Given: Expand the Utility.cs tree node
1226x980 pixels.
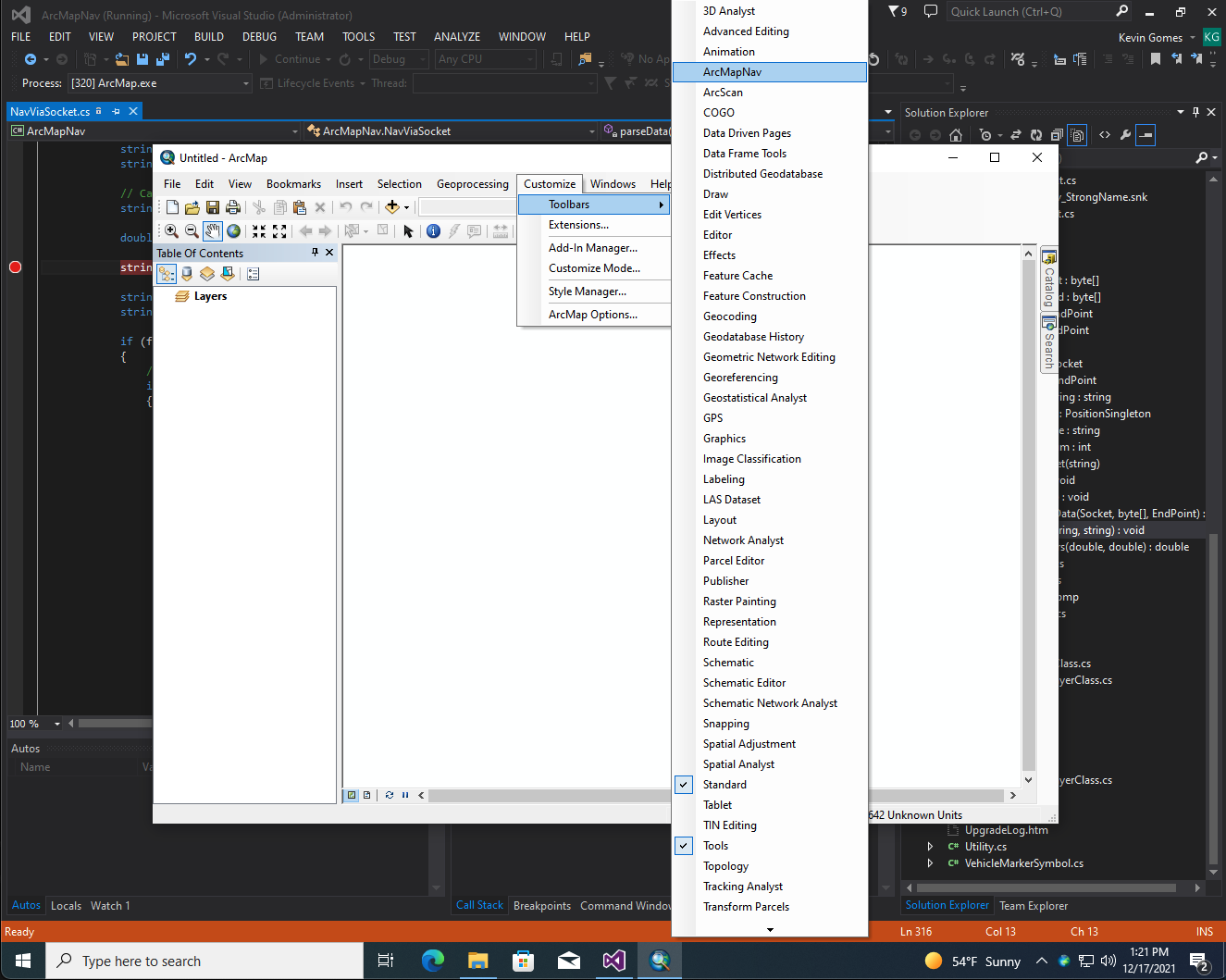Looking at the screenshot, I should coord(930,847).
